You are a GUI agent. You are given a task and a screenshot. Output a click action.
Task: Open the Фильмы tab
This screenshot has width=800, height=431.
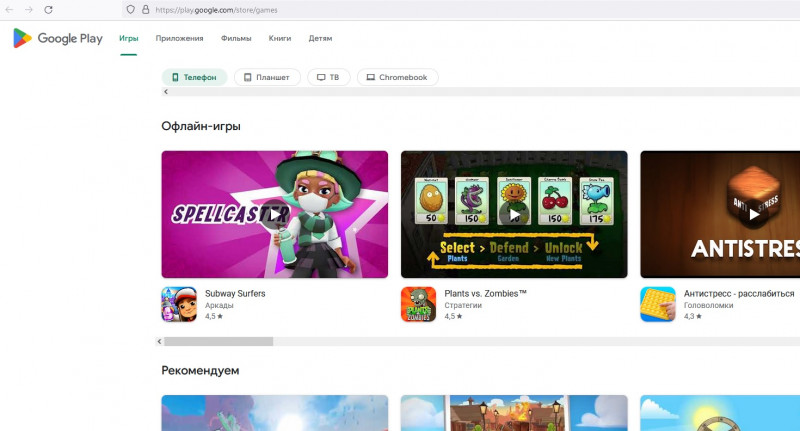pos(236,38)
